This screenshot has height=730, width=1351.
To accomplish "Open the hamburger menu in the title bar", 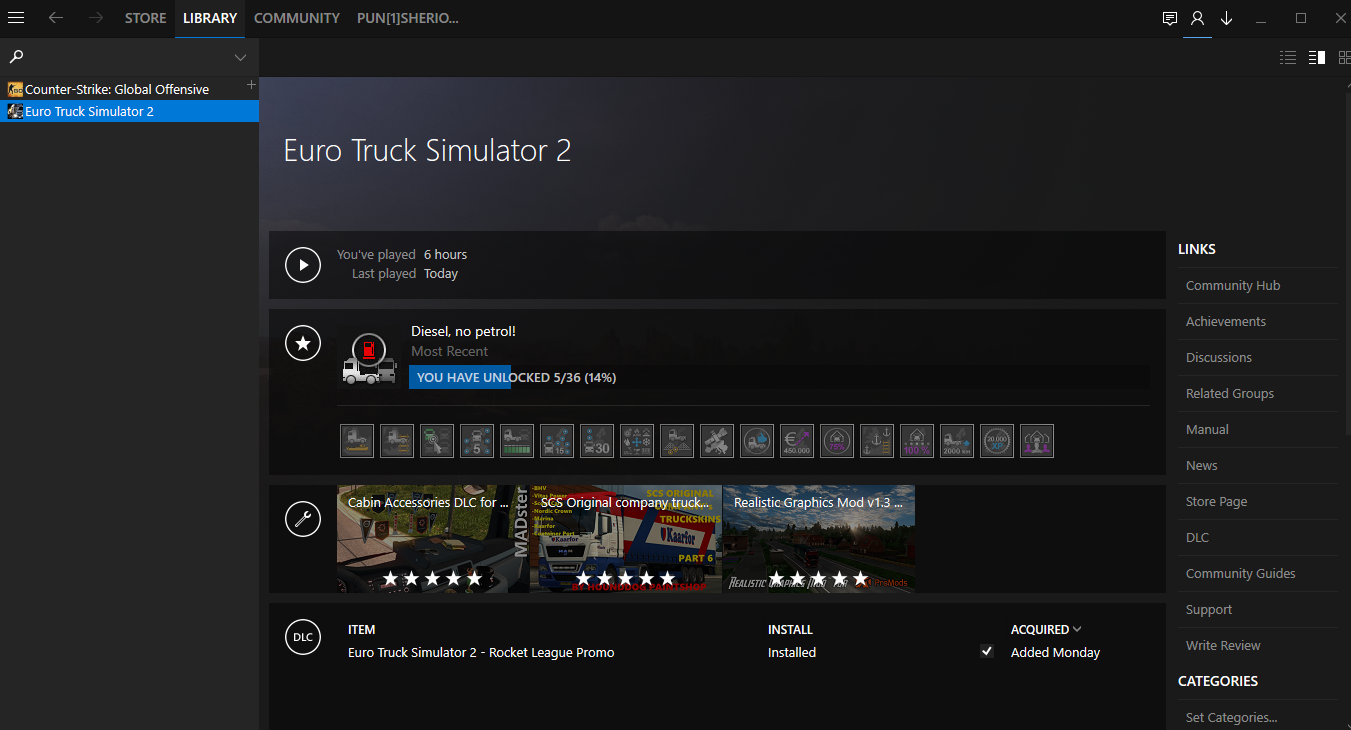I will tap(16, 18).
